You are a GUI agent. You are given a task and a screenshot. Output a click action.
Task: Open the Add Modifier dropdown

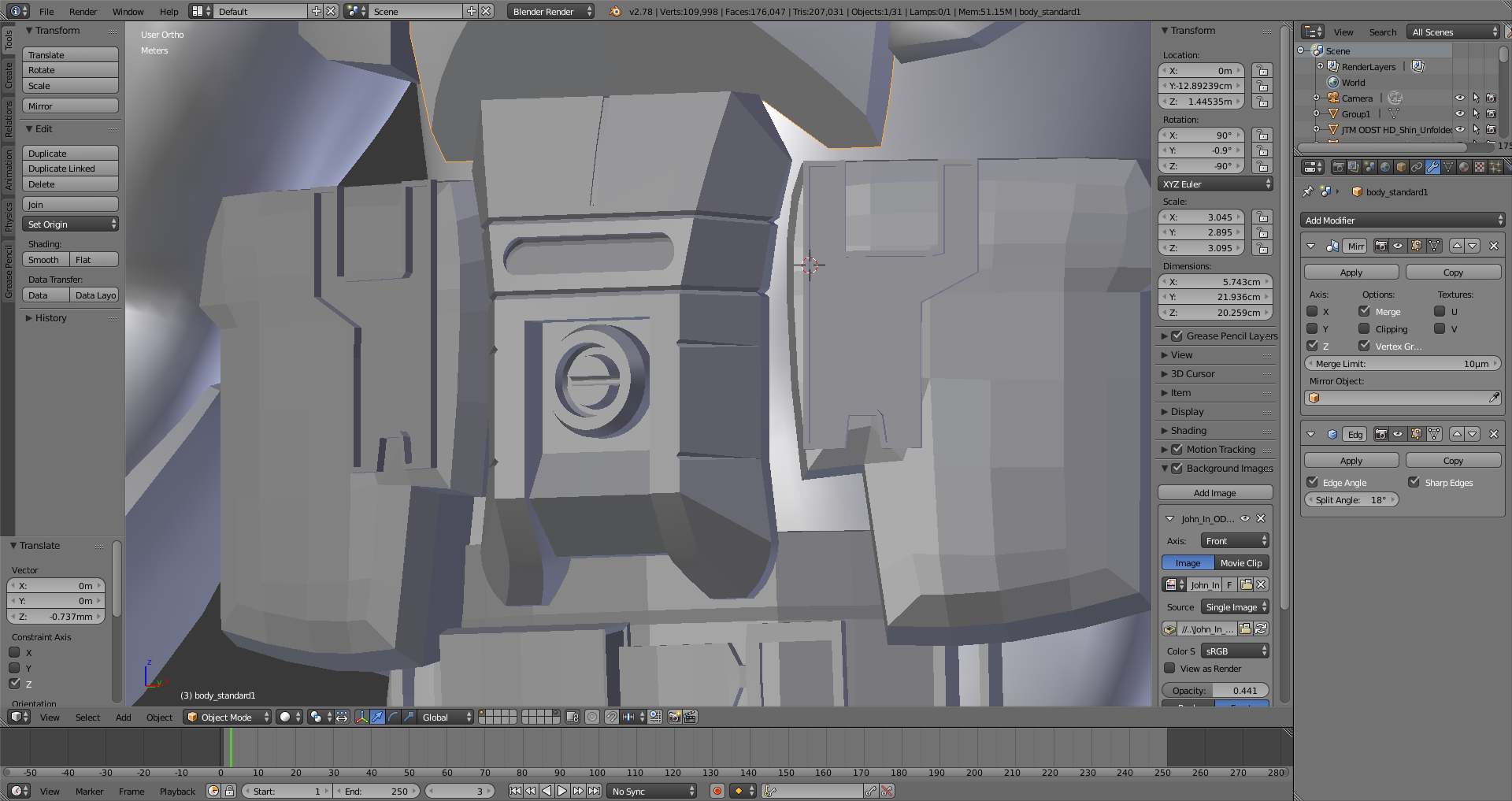1403,220
